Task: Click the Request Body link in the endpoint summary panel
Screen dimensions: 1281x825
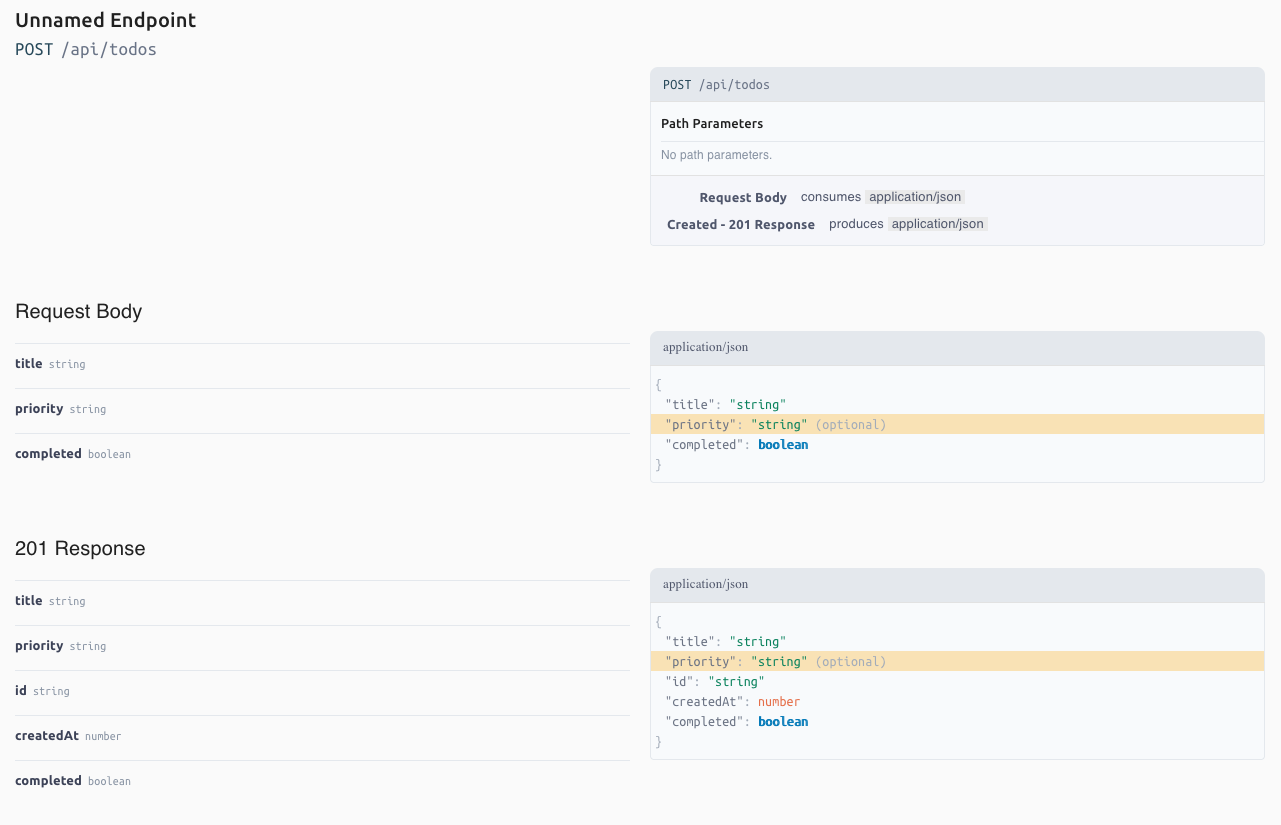Action: (743, 198)
